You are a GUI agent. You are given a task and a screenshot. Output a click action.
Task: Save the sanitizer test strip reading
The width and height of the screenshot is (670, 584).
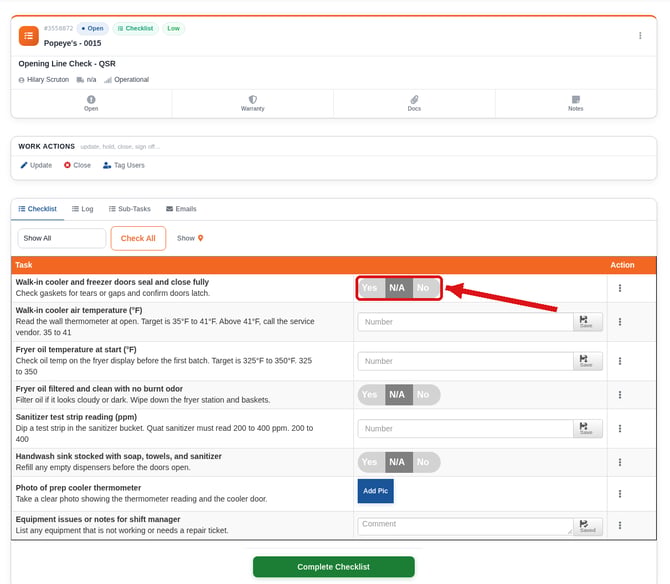tap(588, 428)
